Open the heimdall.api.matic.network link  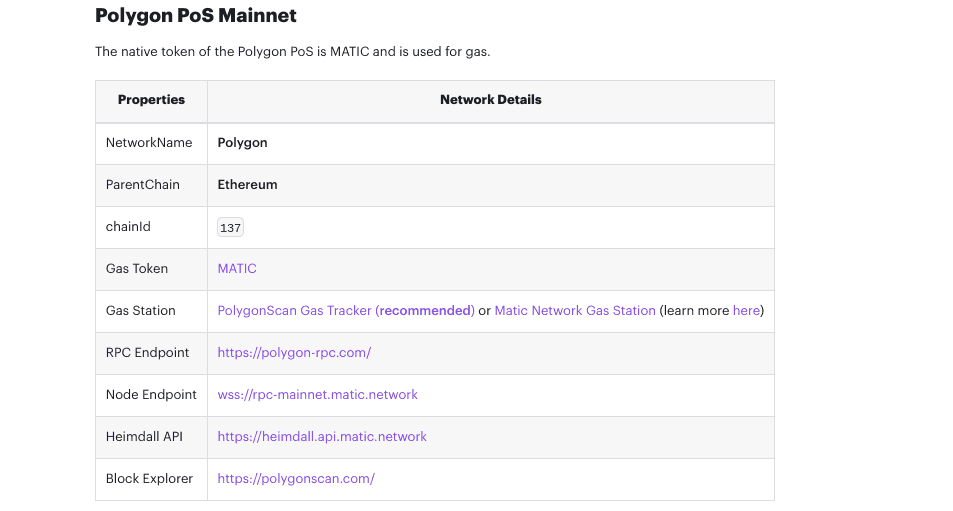tap(322, 437)
